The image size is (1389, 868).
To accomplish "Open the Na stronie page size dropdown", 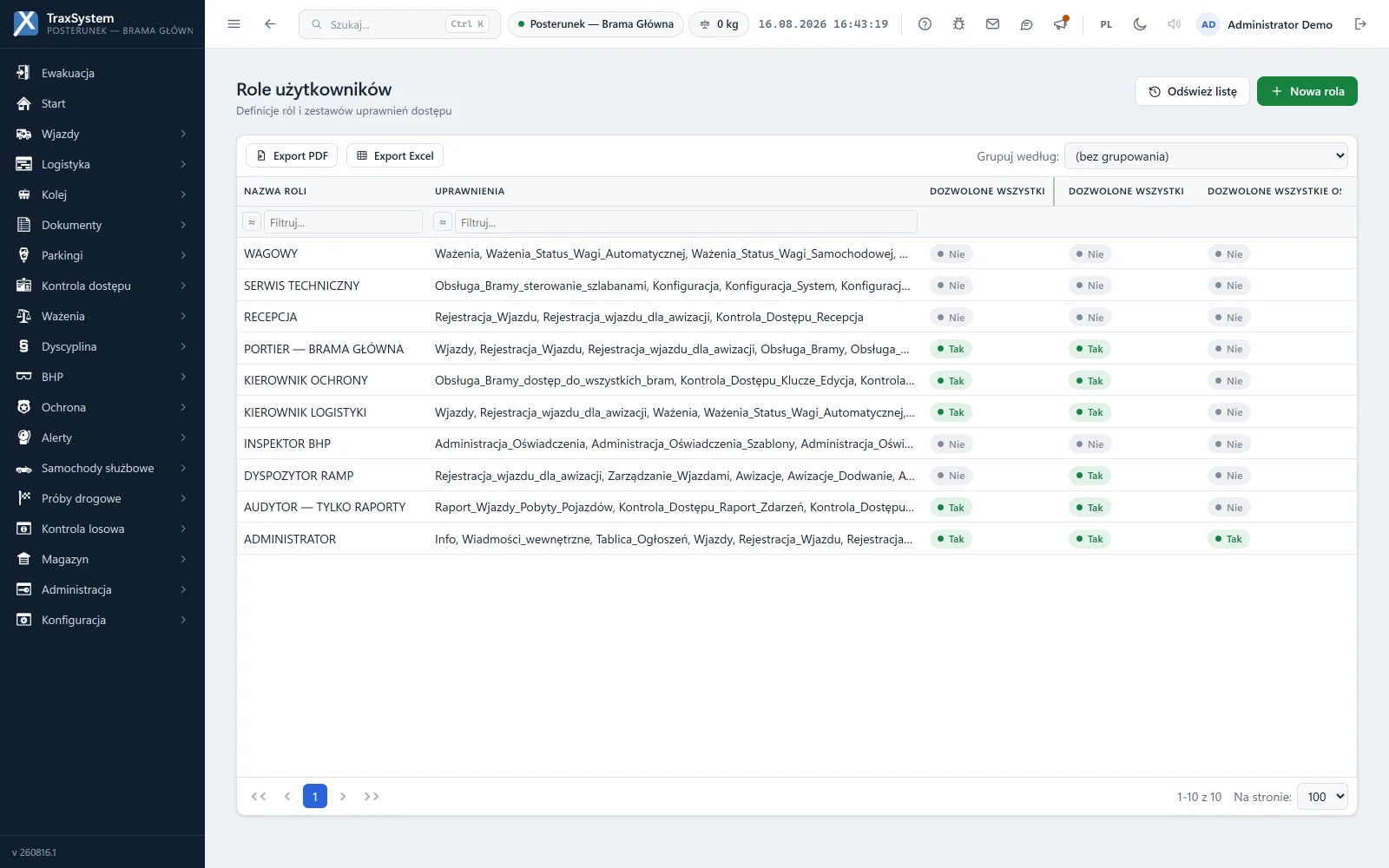I will point(1322,797).
